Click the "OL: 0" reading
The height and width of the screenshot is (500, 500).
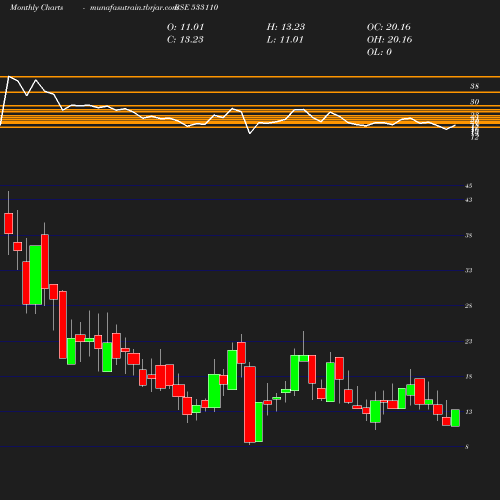pos(379,52)
